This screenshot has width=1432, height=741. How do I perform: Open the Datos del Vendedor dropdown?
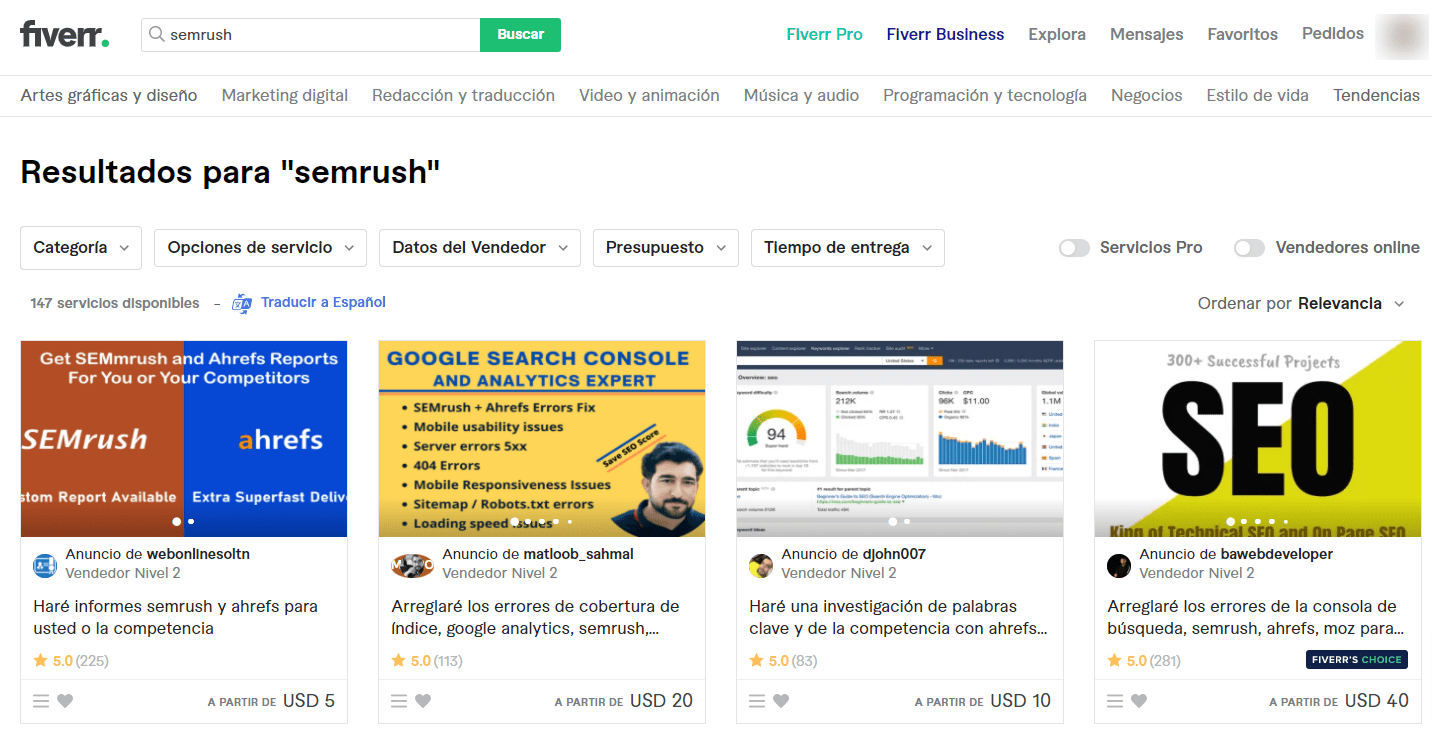pyautogui.click(x=480, y=247)
